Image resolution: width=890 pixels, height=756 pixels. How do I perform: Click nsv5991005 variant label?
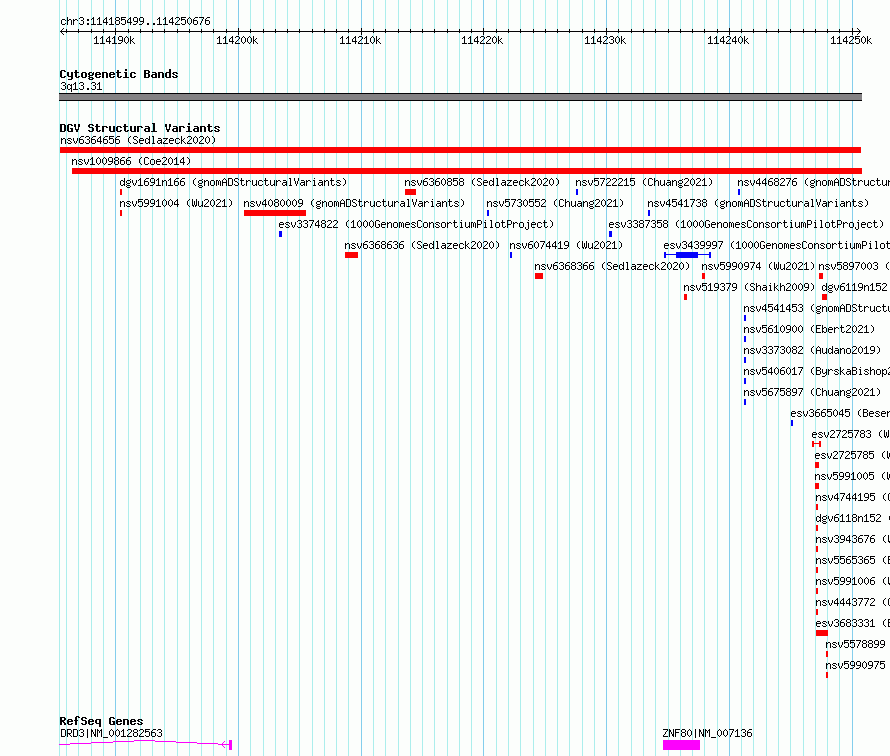[x=852, y=476]
